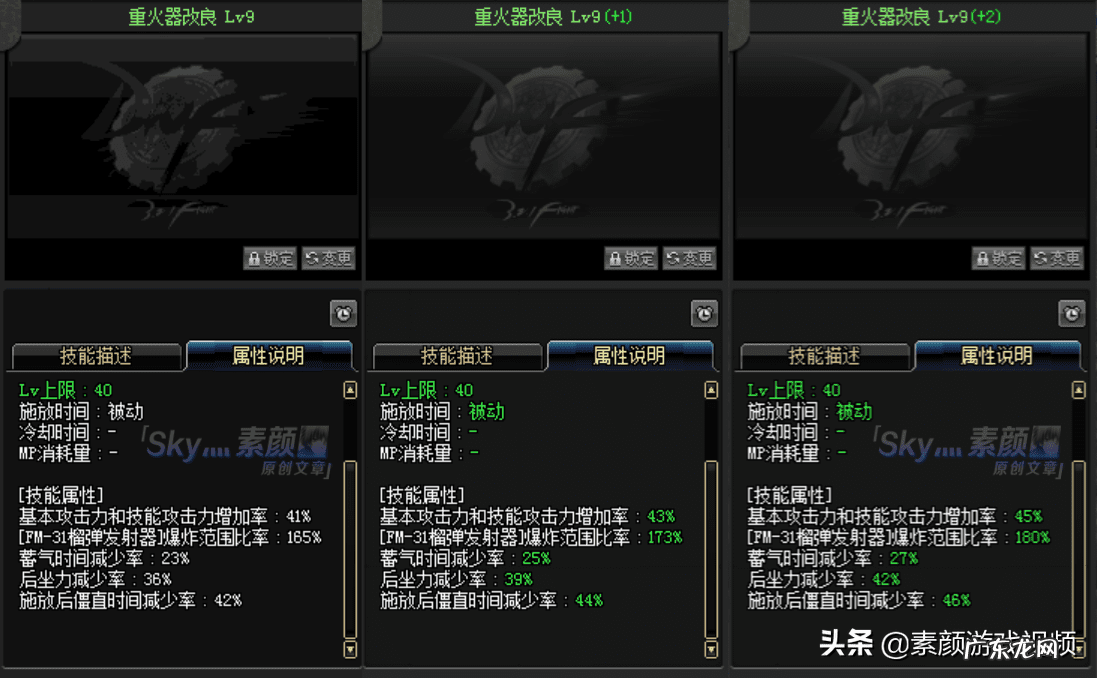This screenshot has height=678, width=1097.
Task: Click scroll down arrow in Lv9 attribute list
Action: coord(351,649)
